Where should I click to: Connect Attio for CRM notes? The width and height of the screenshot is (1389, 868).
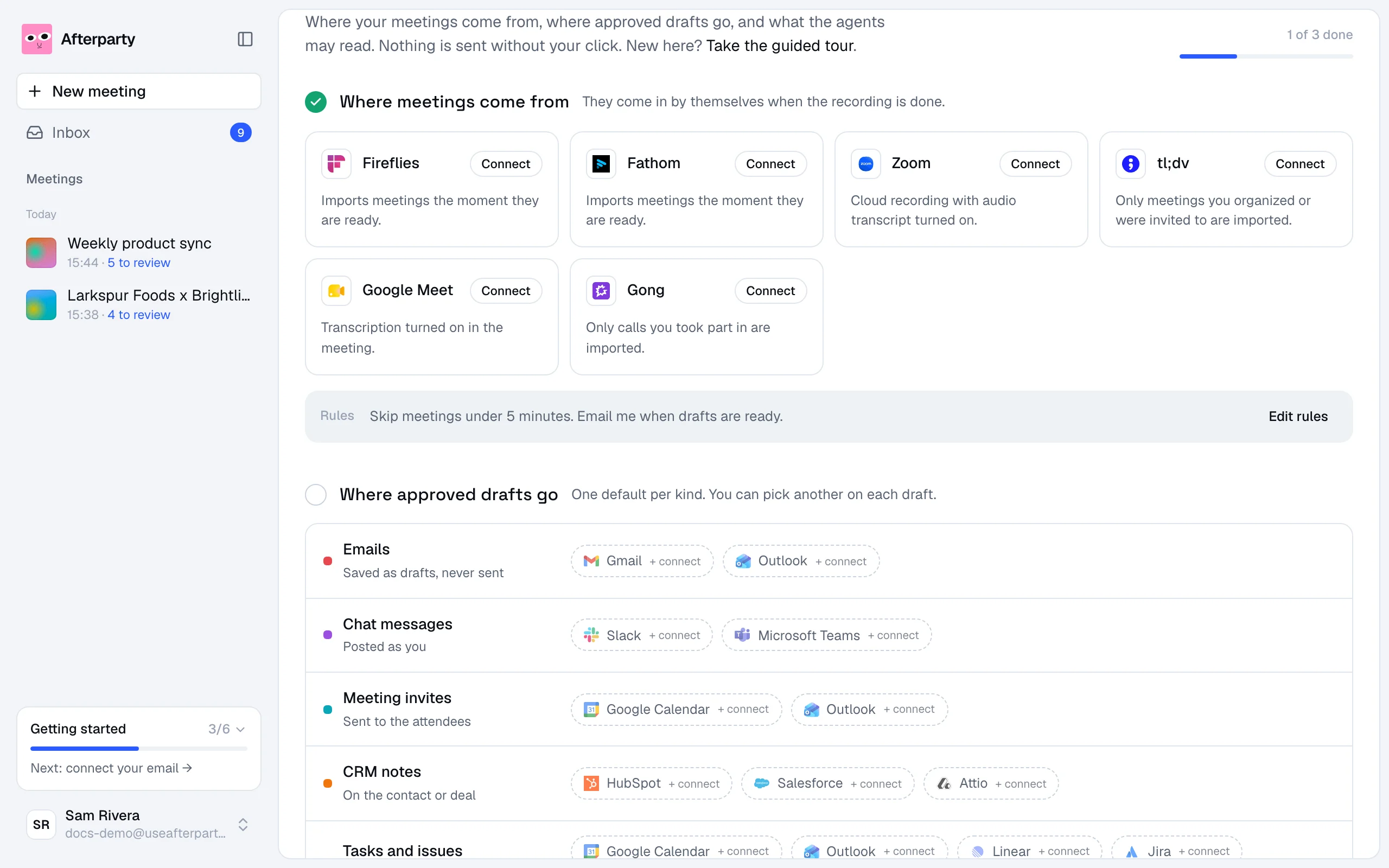click(x=991, y=783)
